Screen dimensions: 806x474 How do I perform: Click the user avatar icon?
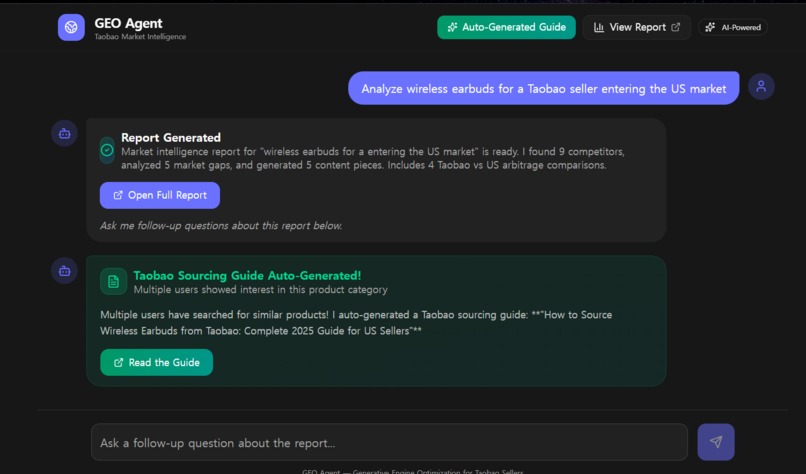pyautogui.click(x=761, y=86)
